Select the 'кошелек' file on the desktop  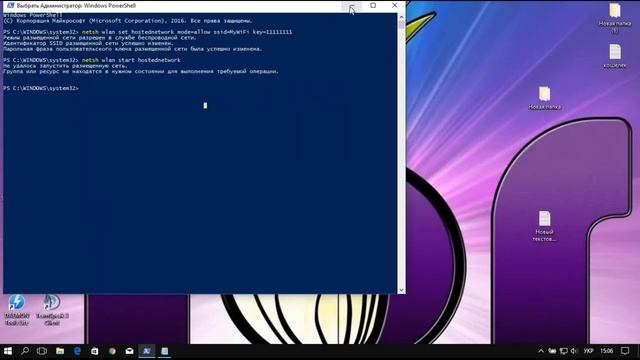click(615, 56)
